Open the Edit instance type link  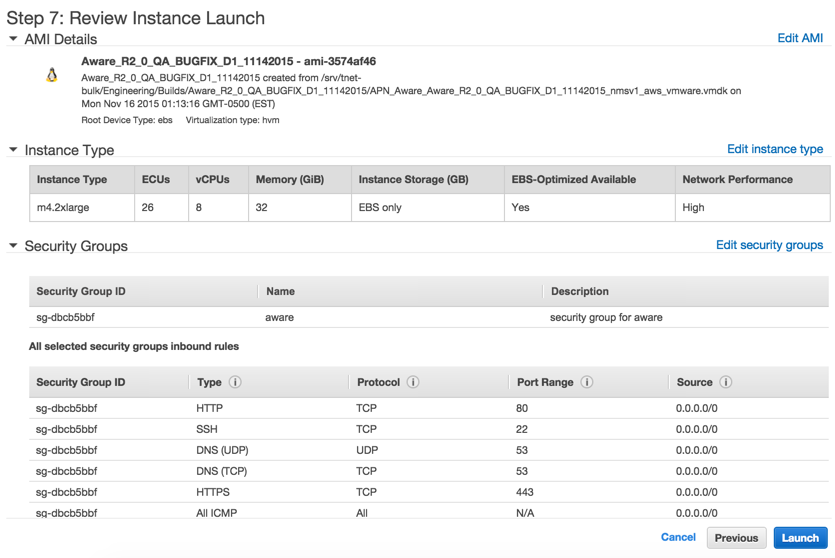click(775, 149)
